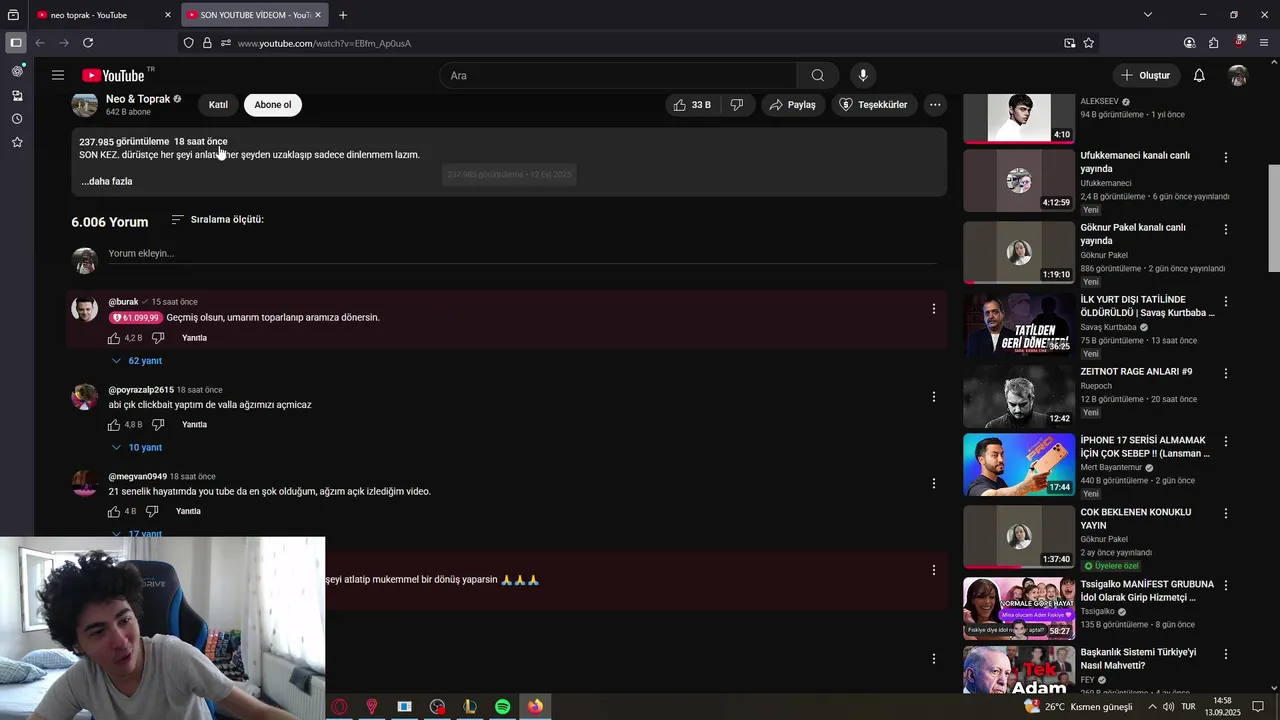Click the Ara search input field
Viewport: 1280px width, 720px height.
[x=618, y=75]
